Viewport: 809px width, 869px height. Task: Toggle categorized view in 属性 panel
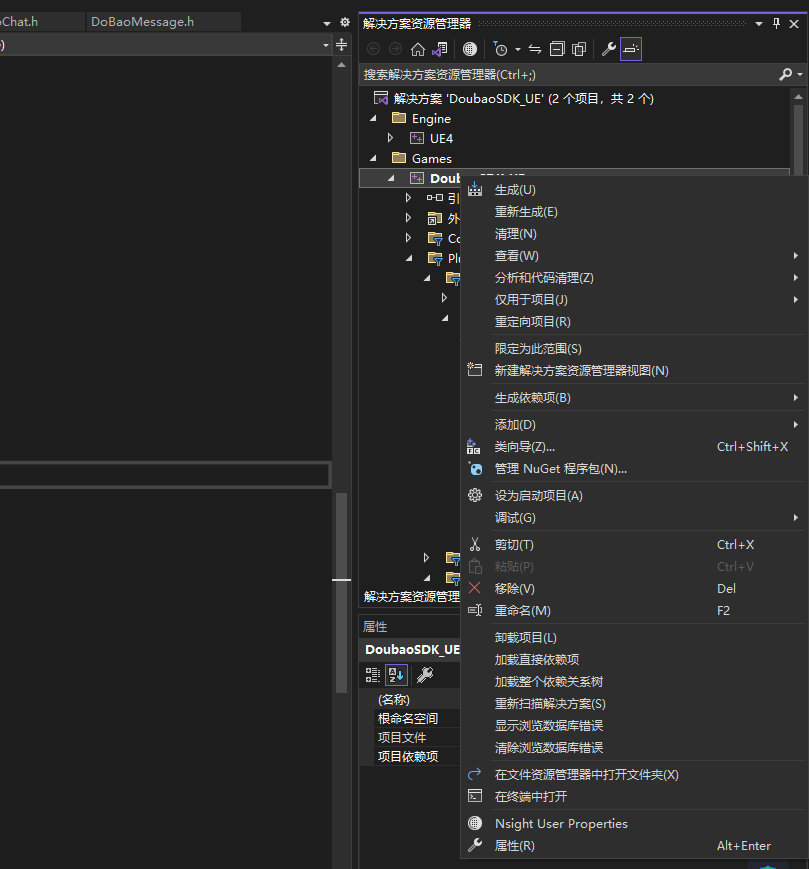(x=373, y=674)
